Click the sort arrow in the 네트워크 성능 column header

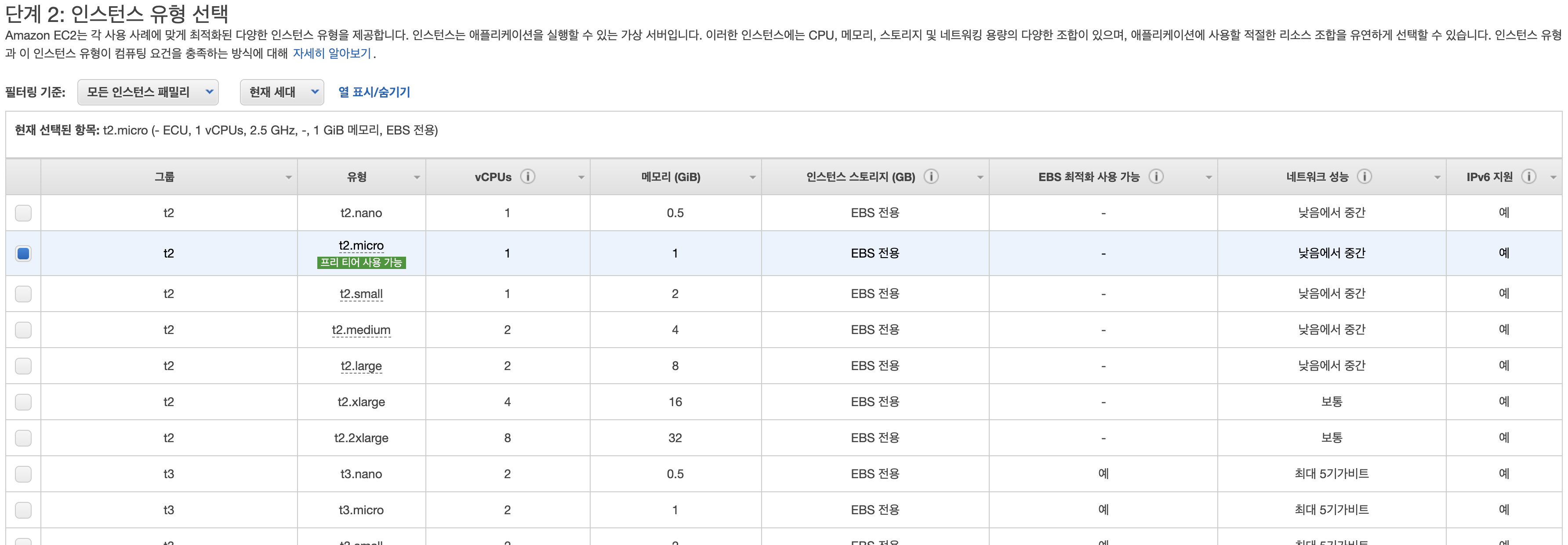(1437, 178)
